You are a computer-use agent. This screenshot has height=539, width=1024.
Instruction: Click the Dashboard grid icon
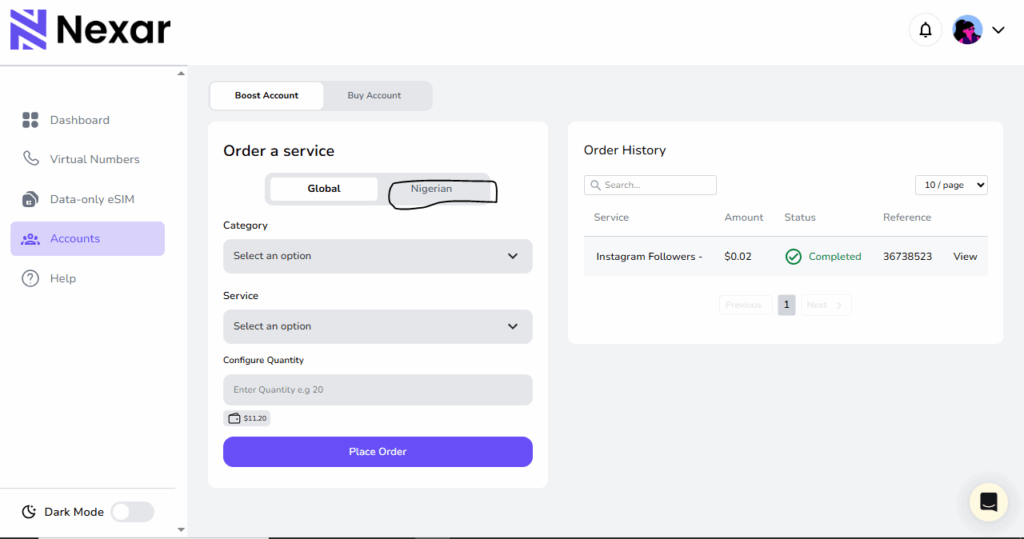(x=30, y=120)
